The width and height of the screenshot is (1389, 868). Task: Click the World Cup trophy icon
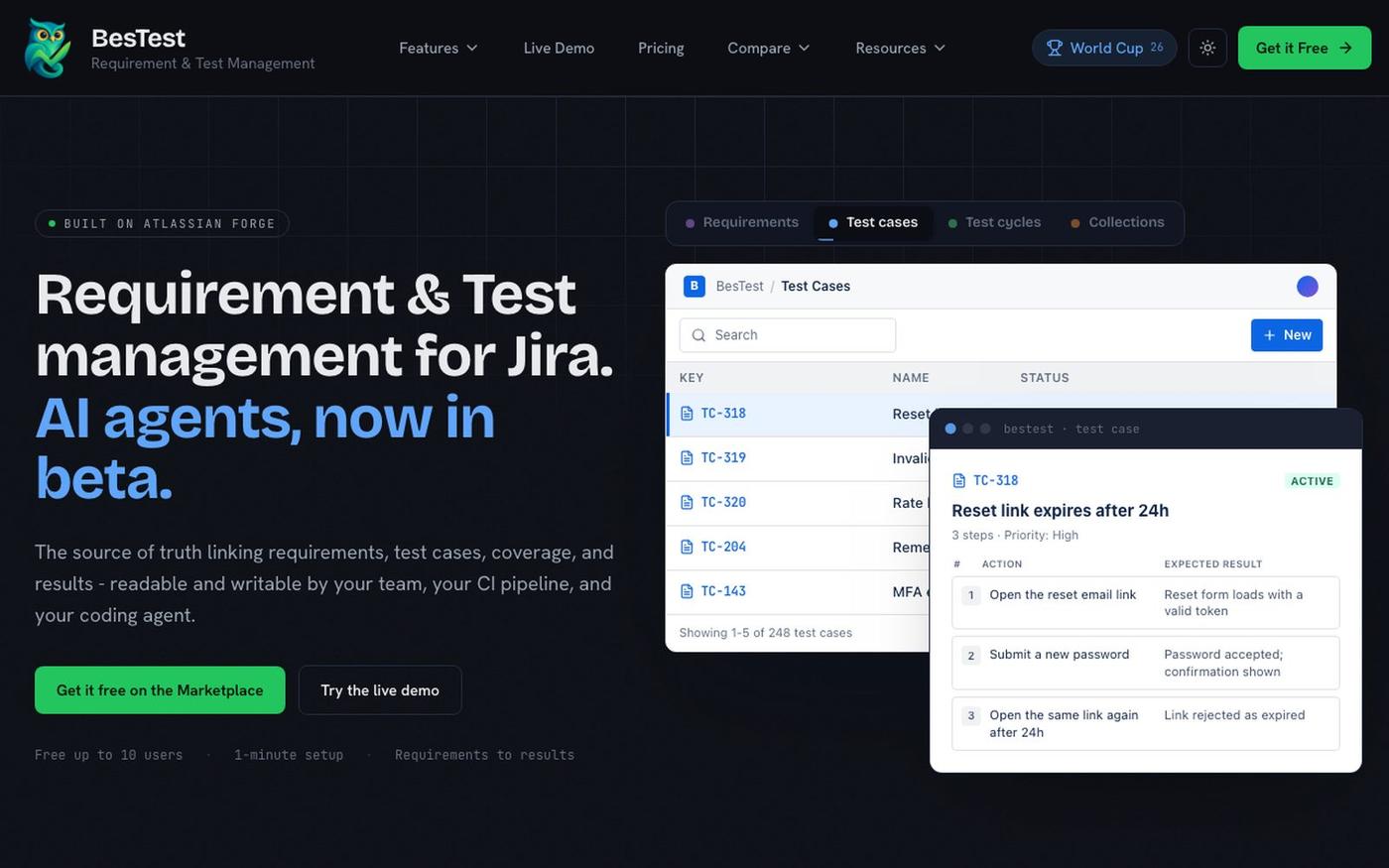tap(1054, 48)
